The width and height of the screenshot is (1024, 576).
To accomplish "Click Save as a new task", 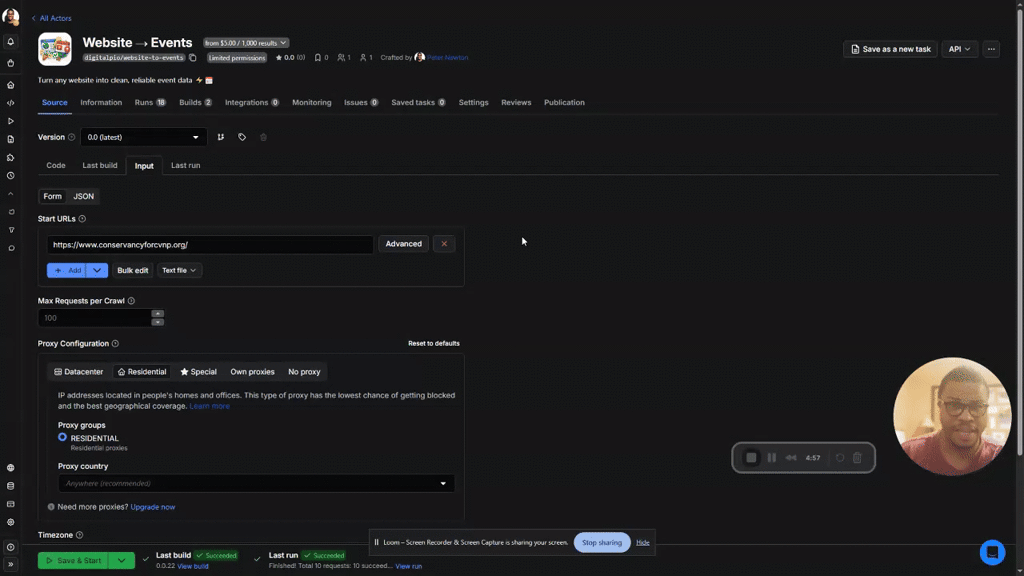I will 890,49.
